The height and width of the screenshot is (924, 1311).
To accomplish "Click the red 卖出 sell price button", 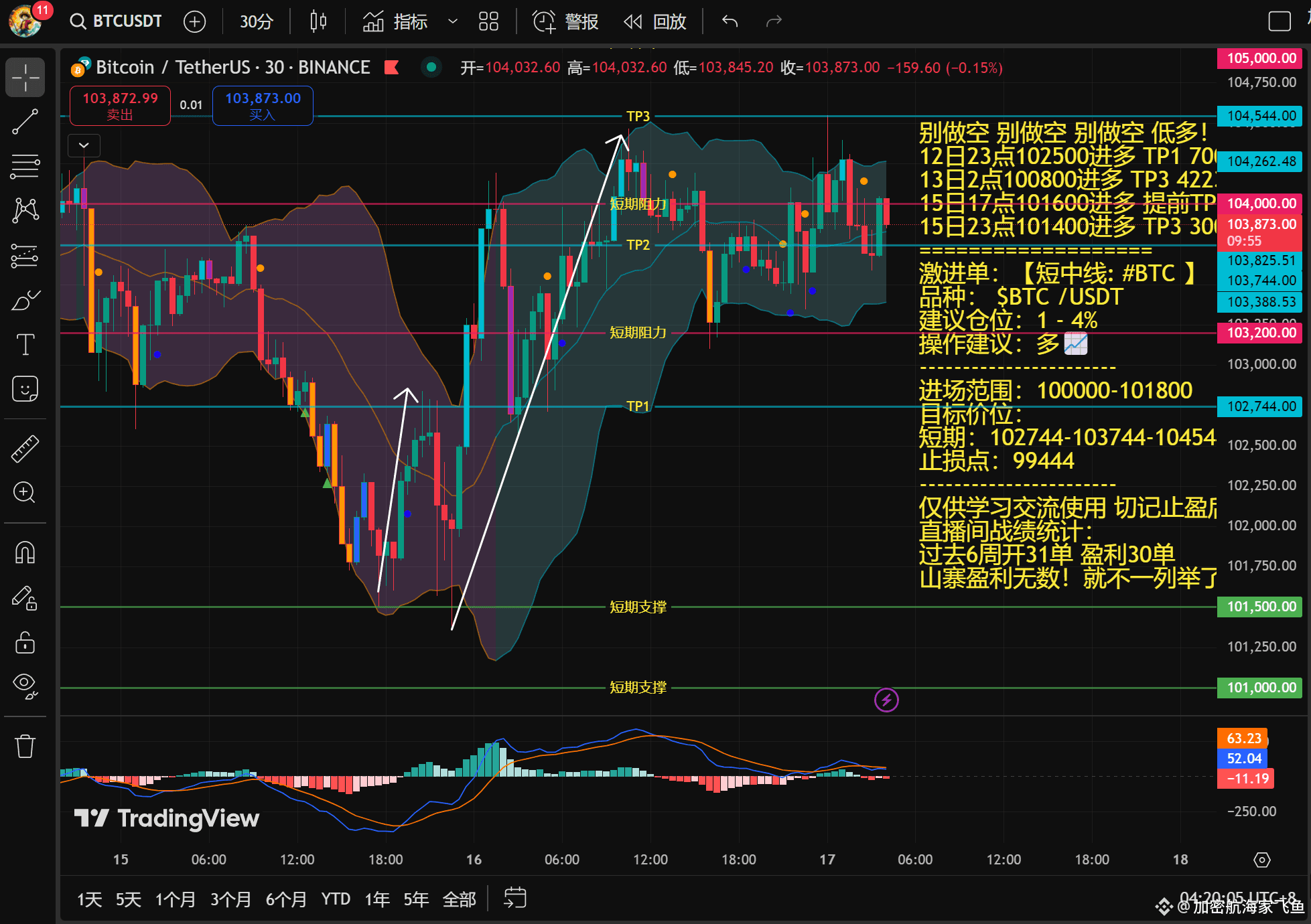I will click(120, 106).
